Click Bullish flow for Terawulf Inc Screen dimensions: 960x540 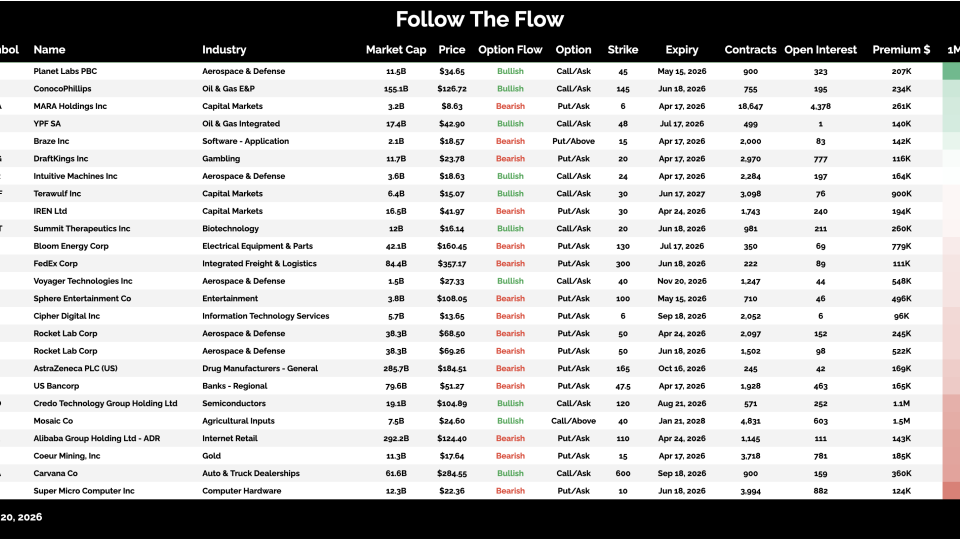(510, 194)
